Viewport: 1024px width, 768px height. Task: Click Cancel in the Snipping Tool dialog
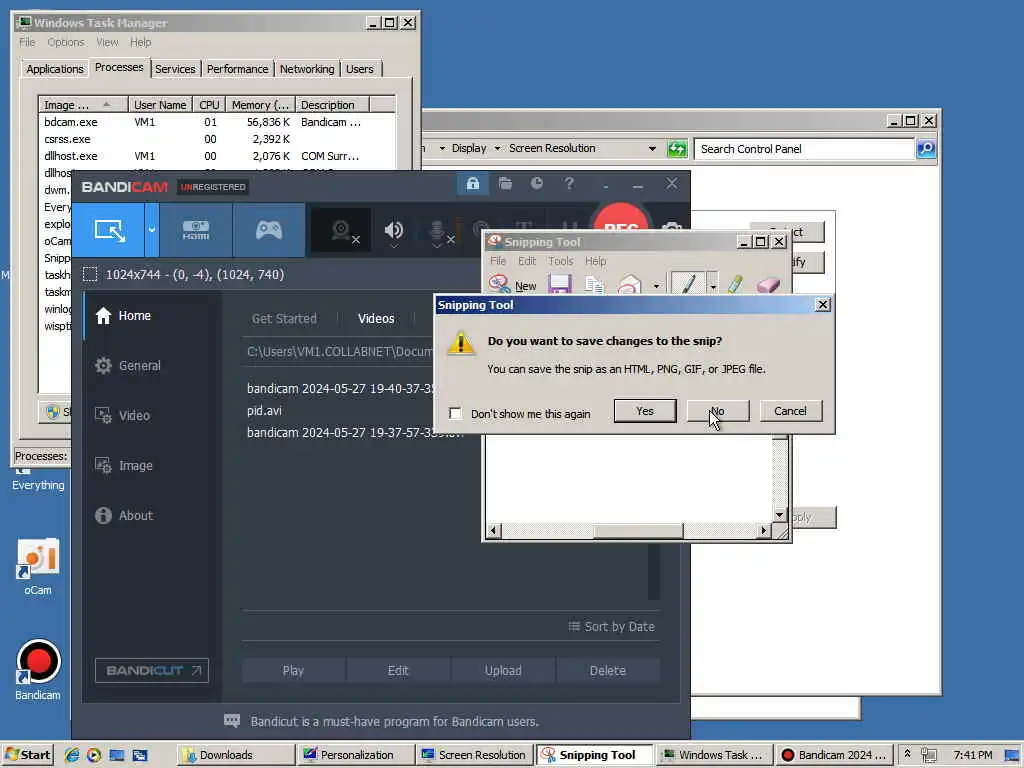tap(790, 411)
